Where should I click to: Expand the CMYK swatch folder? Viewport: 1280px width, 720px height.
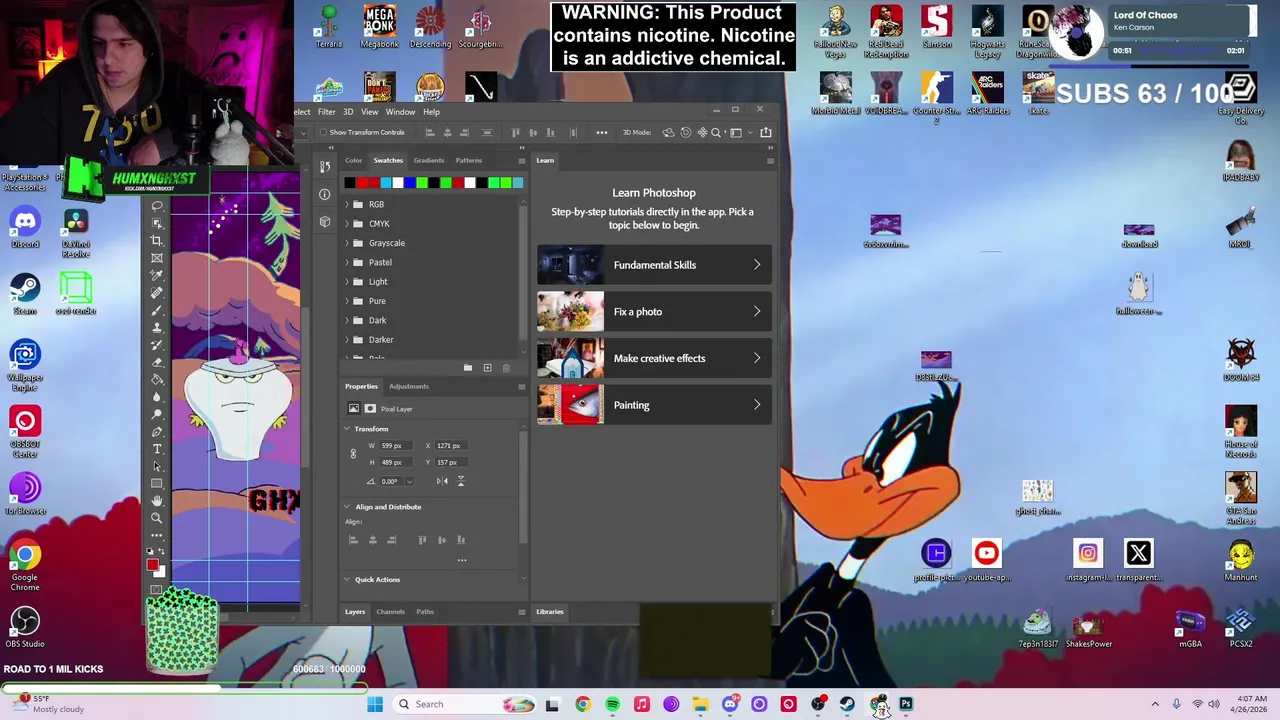point(347,223)
